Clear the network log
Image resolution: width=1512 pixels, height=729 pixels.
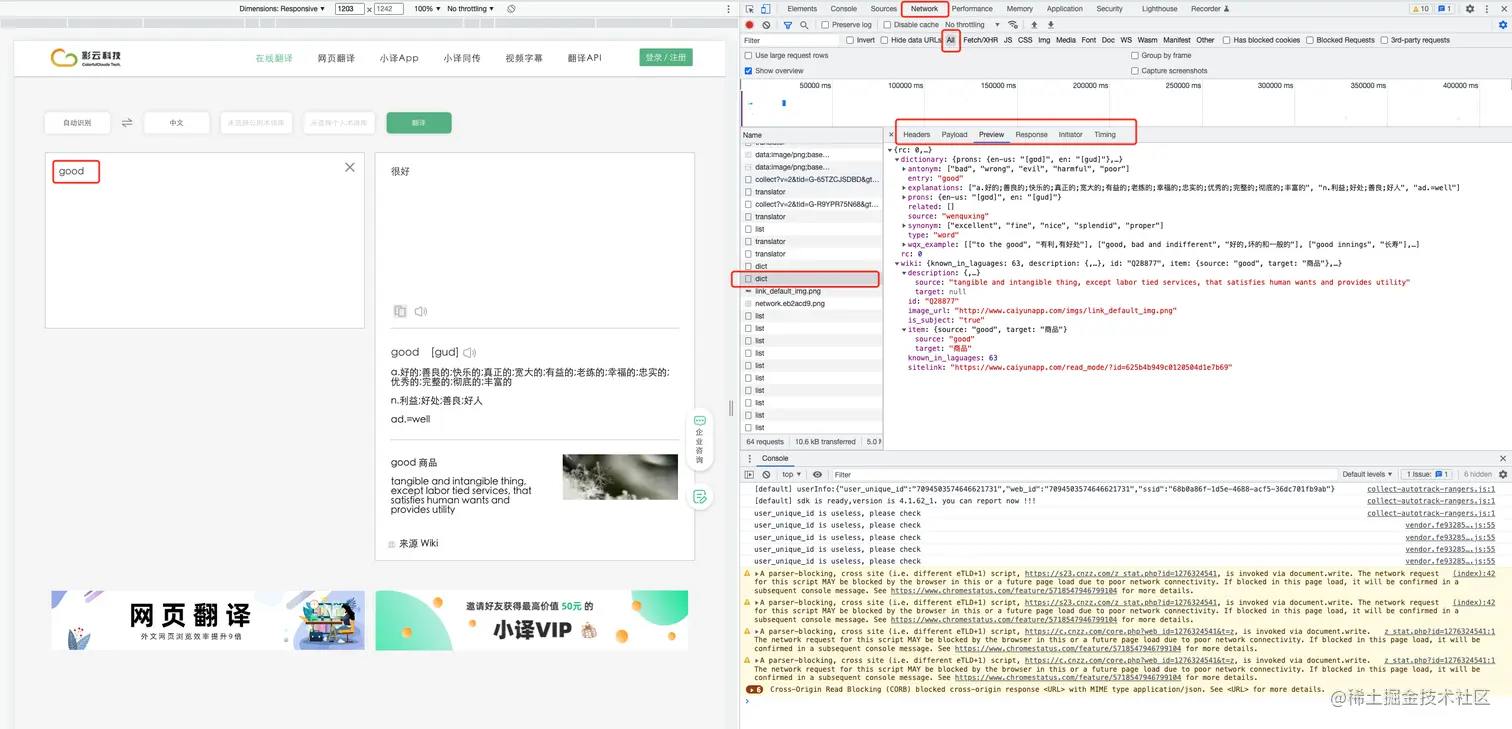[x=766, y=25]
